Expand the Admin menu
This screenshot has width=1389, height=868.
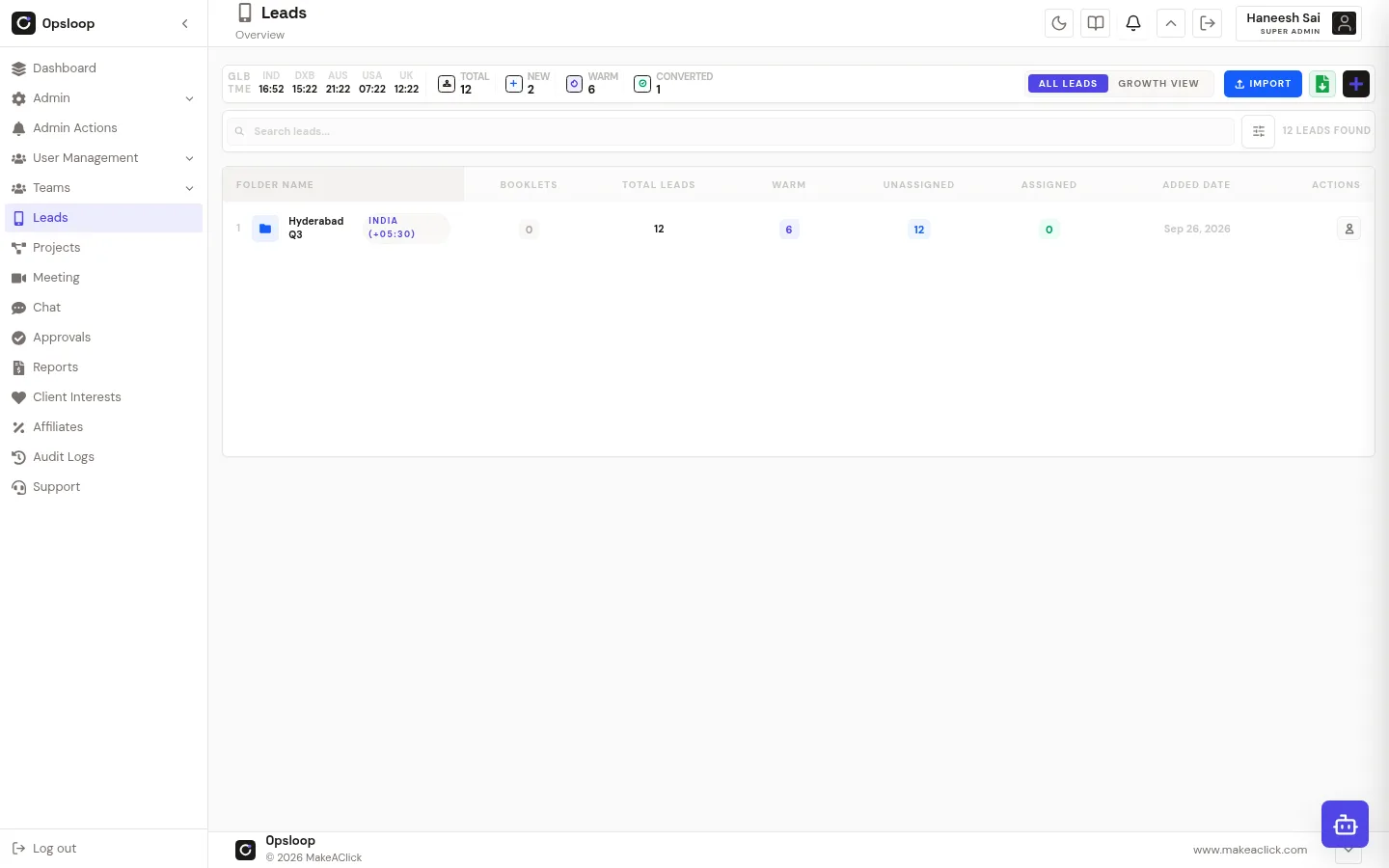click(x=103, y=98)
